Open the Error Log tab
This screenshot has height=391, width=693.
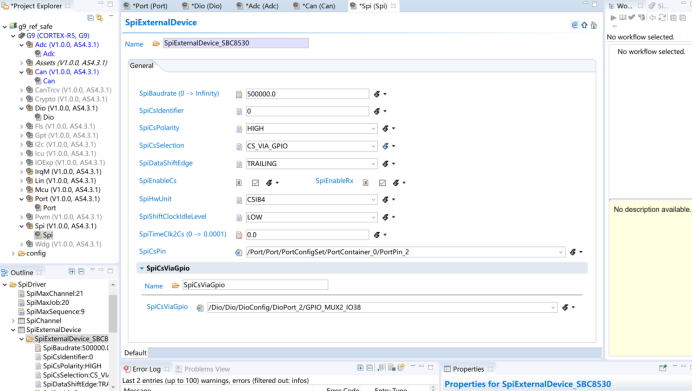(x=146, y=369)
